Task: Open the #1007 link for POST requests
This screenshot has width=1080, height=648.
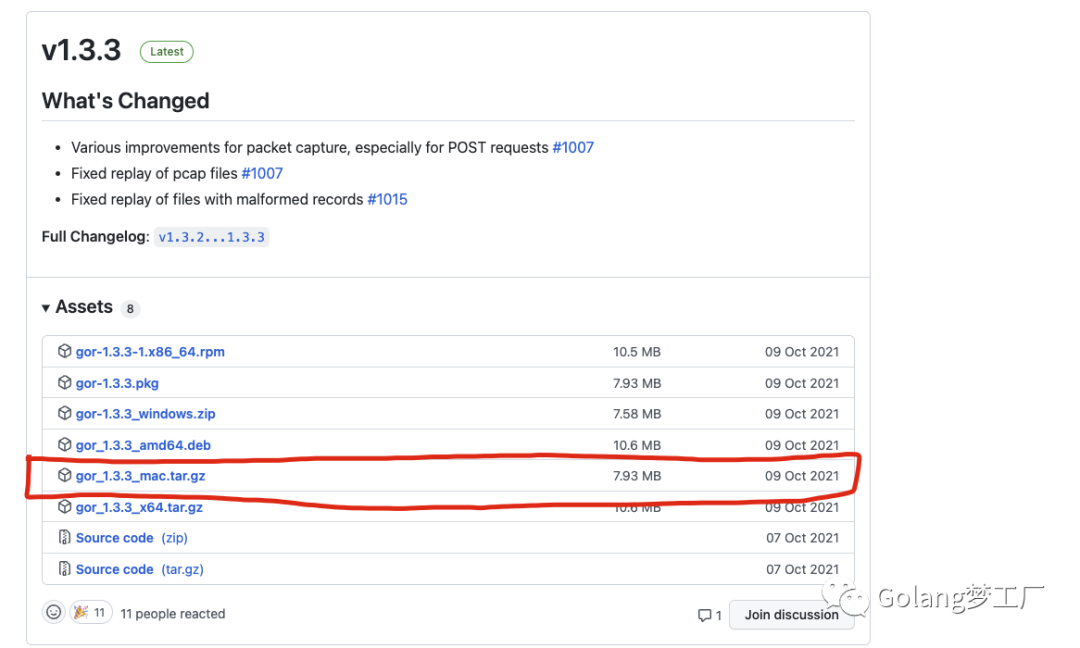Action: pyautogui.click(x=573, y=147)
